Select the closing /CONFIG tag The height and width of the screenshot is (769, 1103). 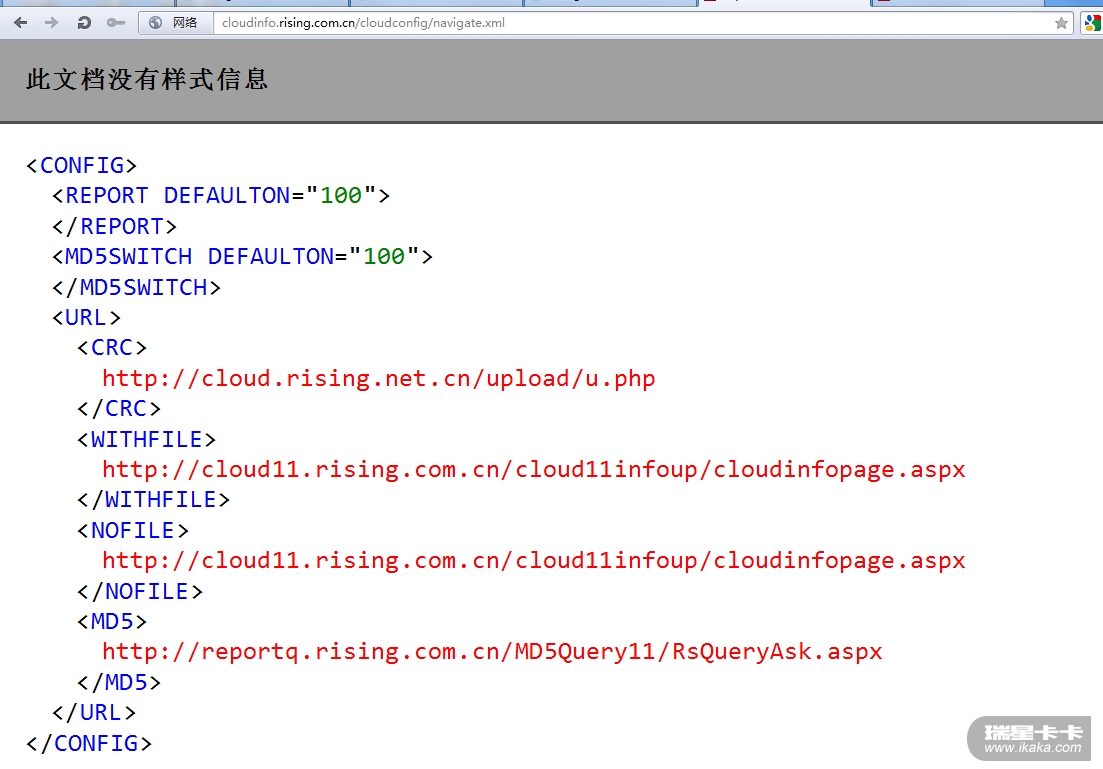coord(89,744)
